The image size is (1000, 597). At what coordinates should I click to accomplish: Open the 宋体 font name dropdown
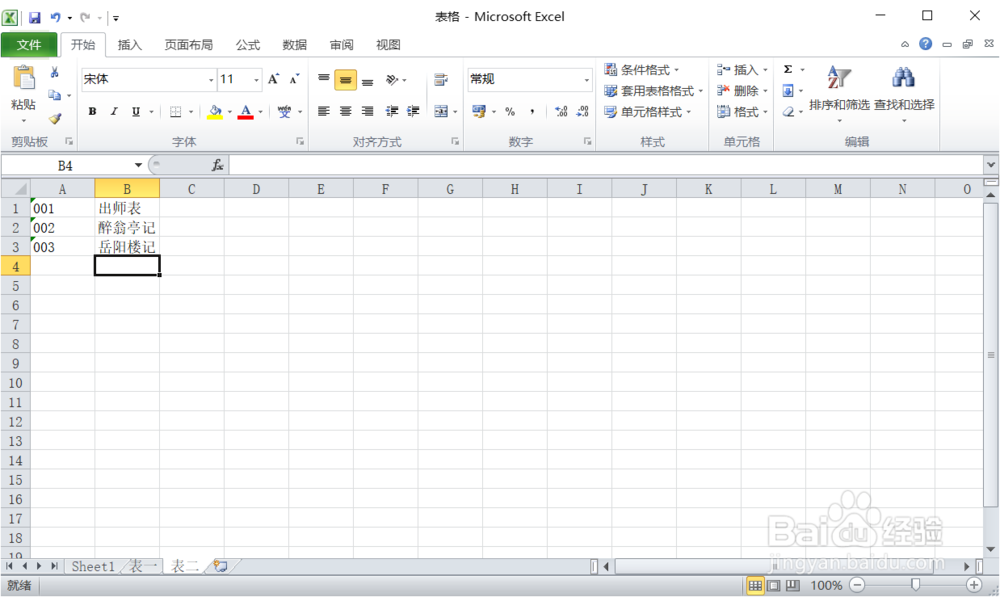210,80
